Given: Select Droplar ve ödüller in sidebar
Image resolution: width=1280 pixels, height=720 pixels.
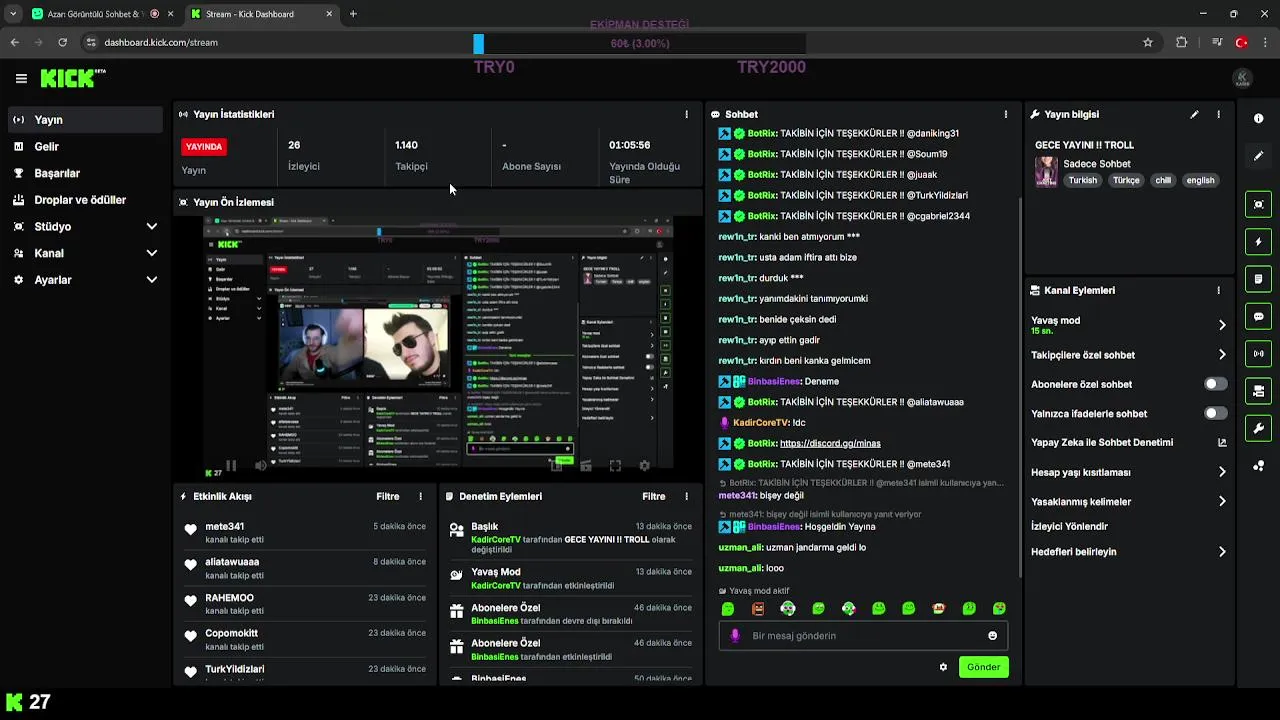Looking at the screenshot, I should click(x=85, y=200).
